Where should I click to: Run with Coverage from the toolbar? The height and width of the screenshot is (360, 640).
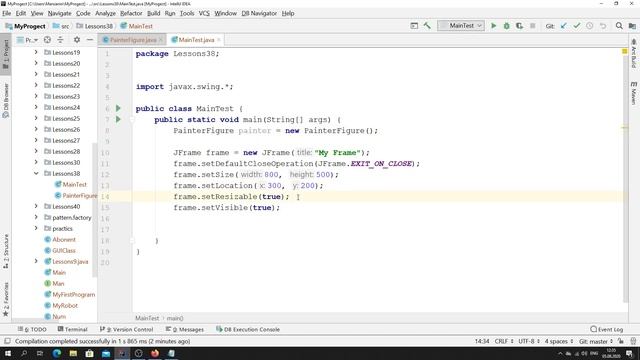tap(519, 26)
